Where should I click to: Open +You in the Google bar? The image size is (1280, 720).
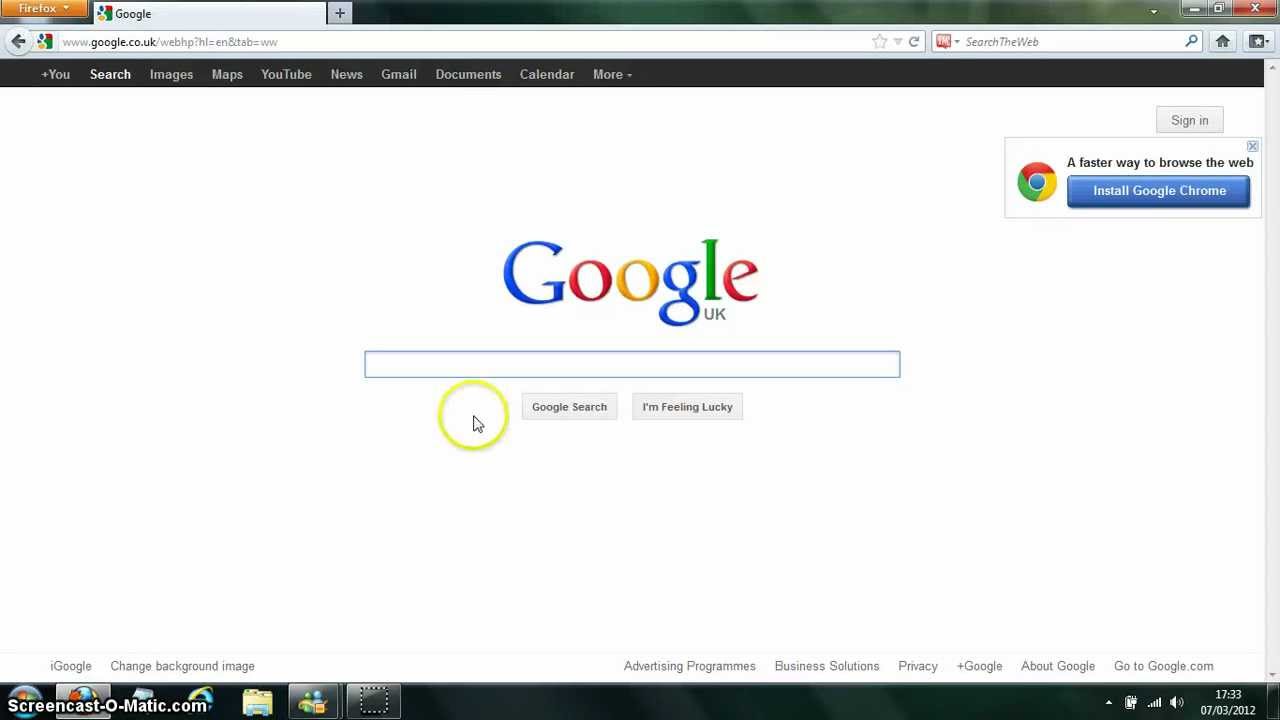pos(55,74)
